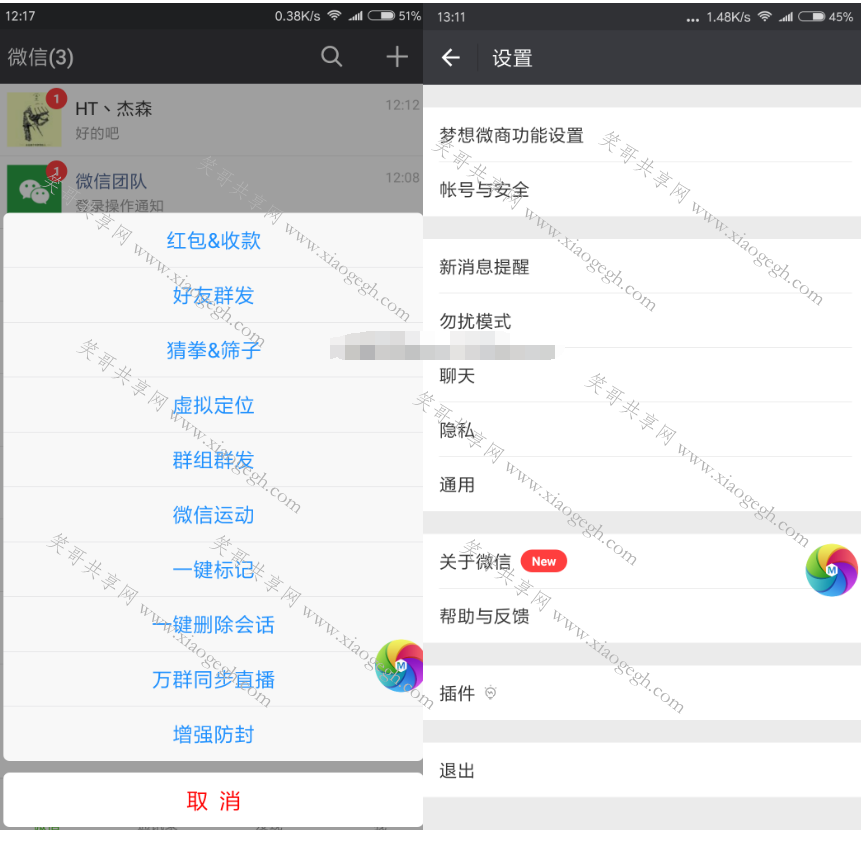
Task: Tap the signal strength icon in left status bar
Action: pyautogui.click(x=355, y=15)
